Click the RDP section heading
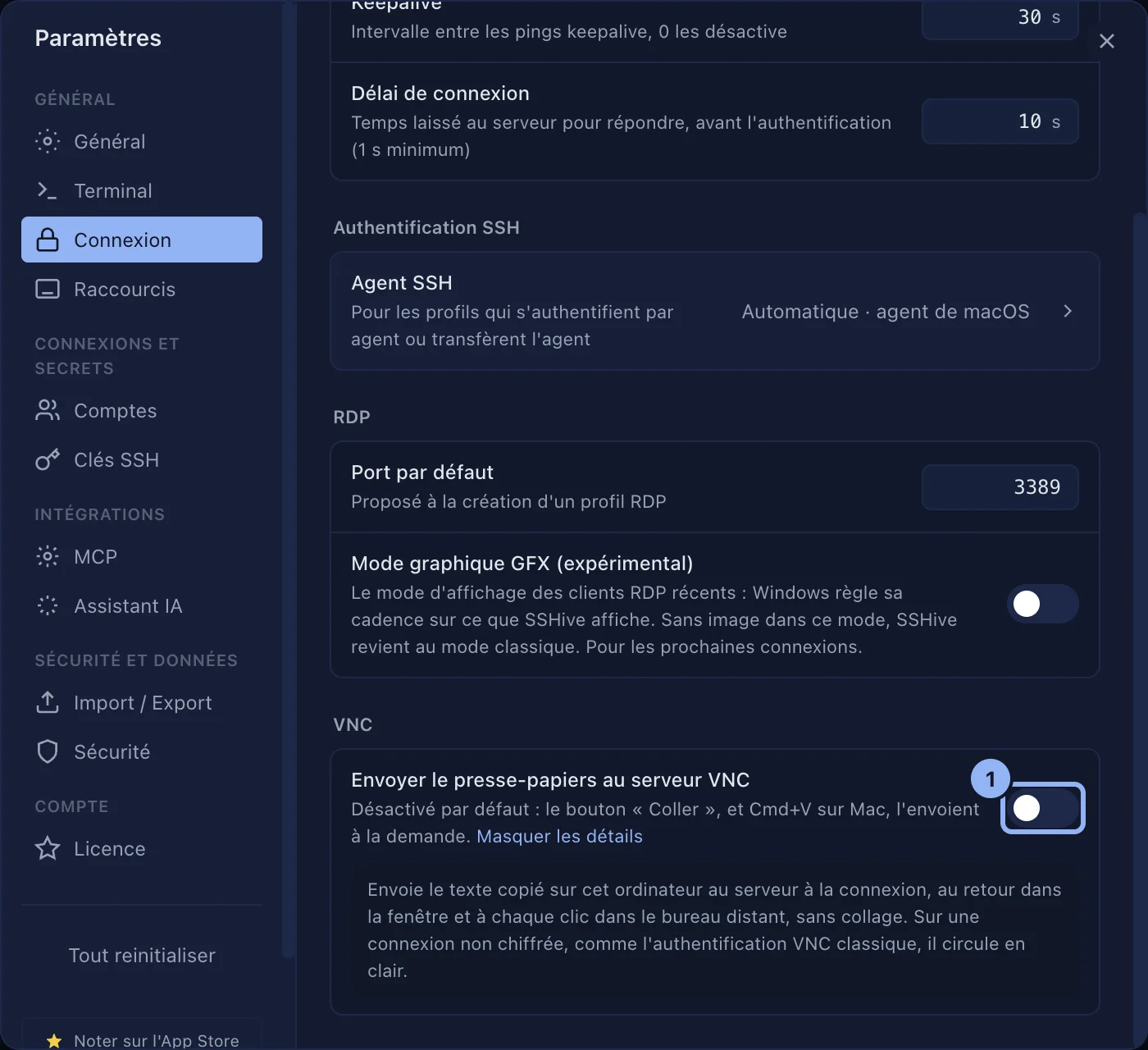Viewport: 1148px width, 1050px height. click(x=352, y=417)
